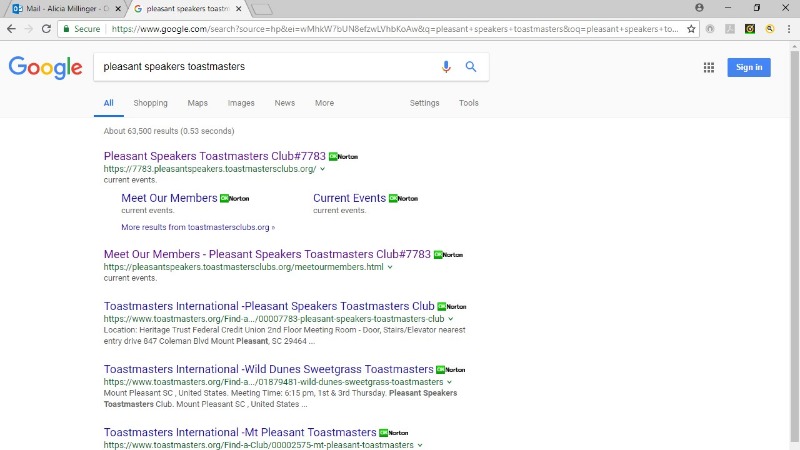Expand the dropdown arrow after 7783.pleasantspeakers URL

[323, 169]
